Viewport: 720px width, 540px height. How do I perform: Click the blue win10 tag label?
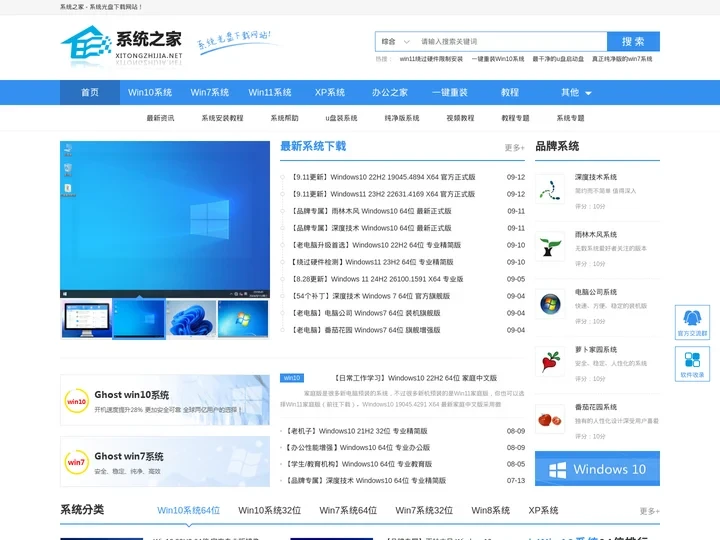click(292, 378)
